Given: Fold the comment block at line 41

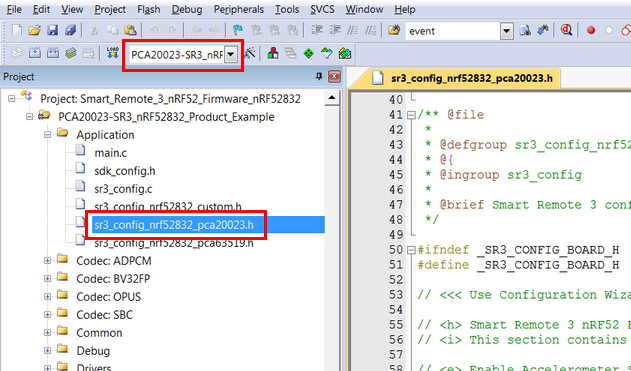Looking at the screenshot, I should coord(411,115).
